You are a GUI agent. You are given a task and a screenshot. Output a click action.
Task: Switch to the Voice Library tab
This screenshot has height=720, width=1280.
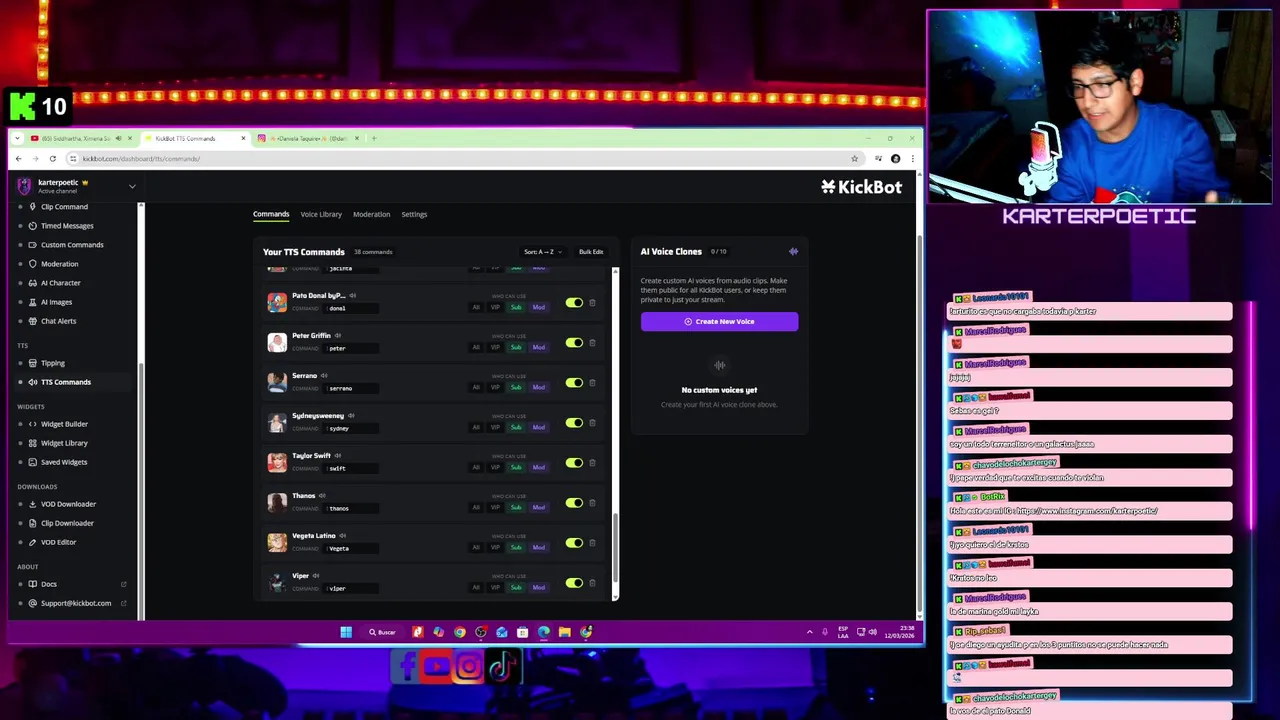pos(321,214)
